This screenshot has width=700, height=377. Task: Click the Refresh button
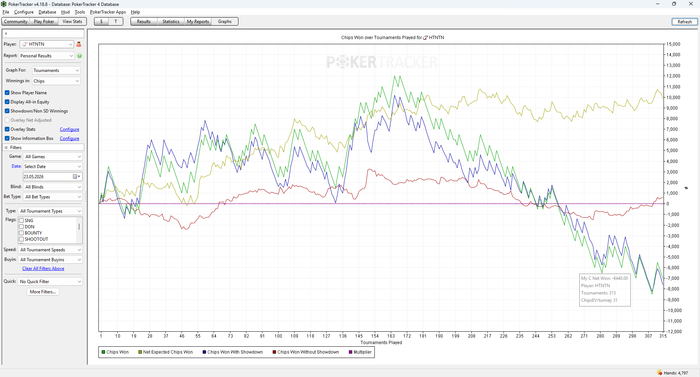point(684,21)
